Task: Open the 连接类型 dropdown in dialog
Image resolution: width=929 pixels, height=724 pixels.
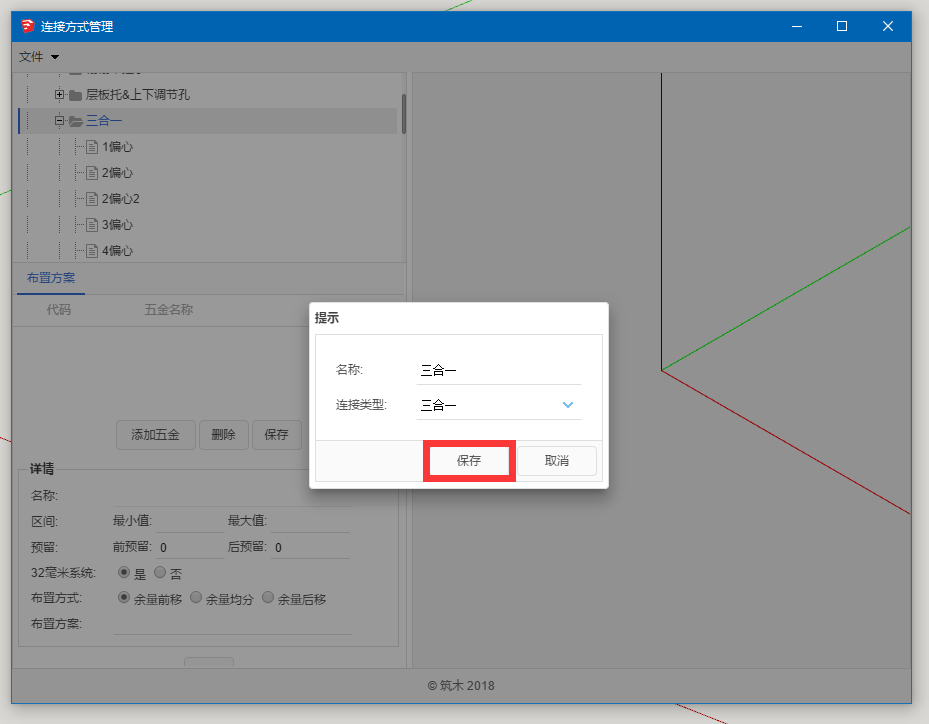Action: pyautogui.click(x=567, y=405)
